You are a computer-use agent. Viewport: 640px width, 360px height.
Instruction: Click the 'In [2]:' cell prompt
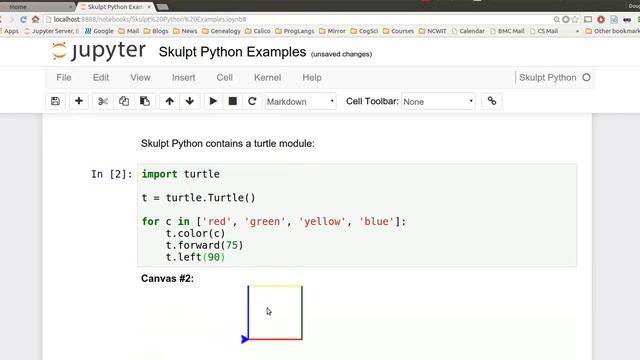(111, 174)
